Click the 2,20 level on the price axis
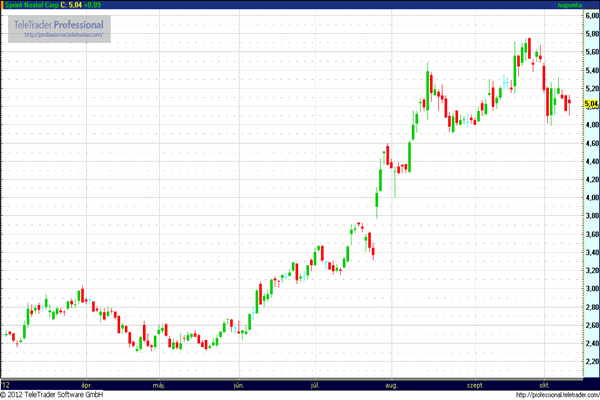 (x=590, y=361)
